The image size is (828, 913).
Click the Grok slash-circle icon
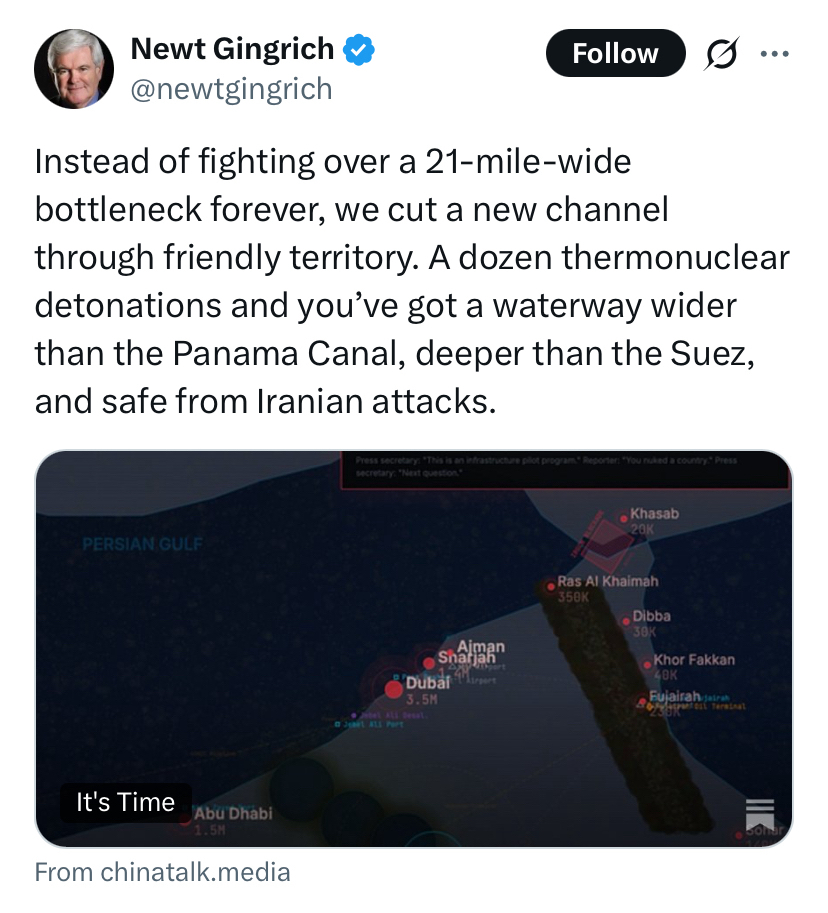720,53
